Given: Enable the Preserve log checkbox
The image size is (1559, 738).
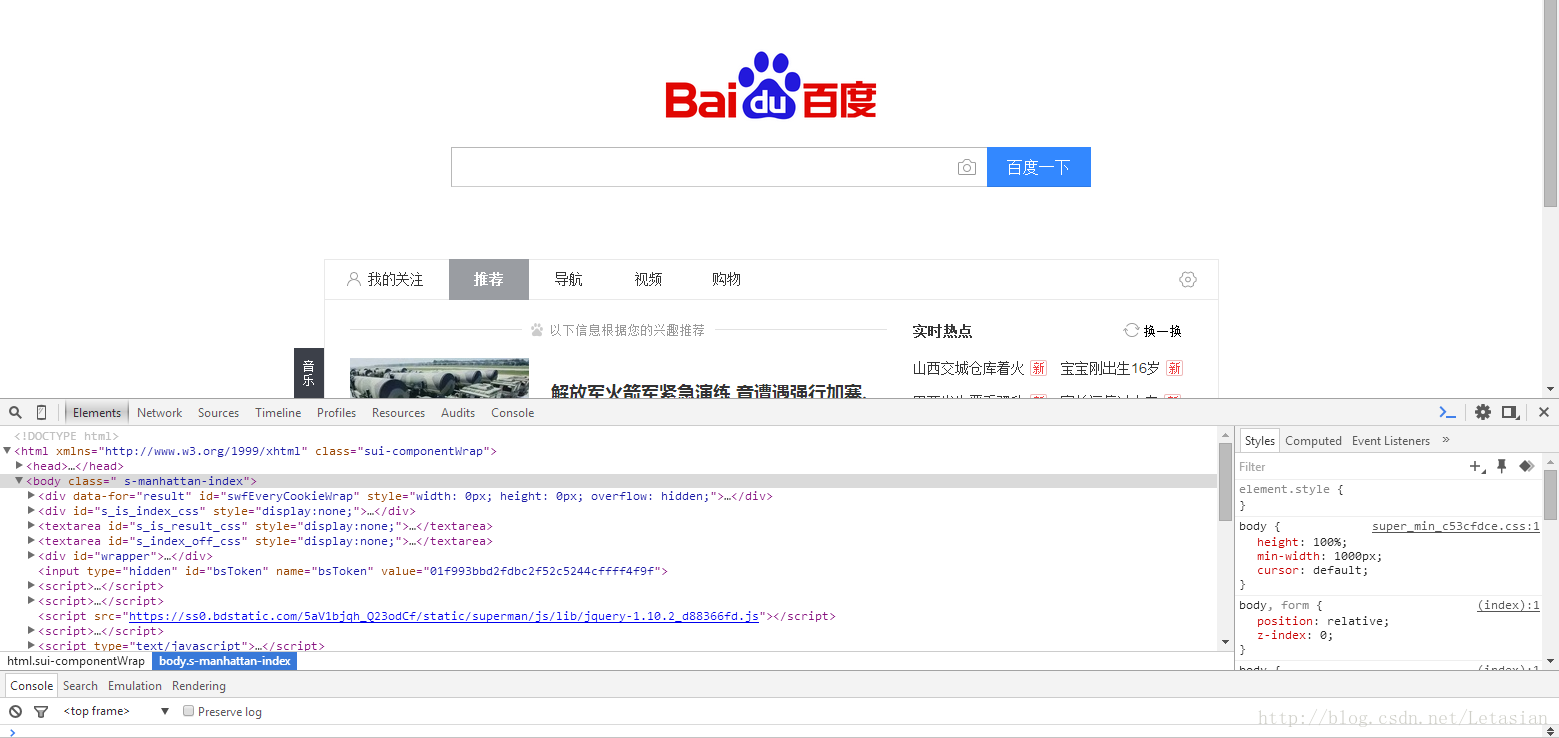Looking at the screenshot, I should tap(188, 711).
